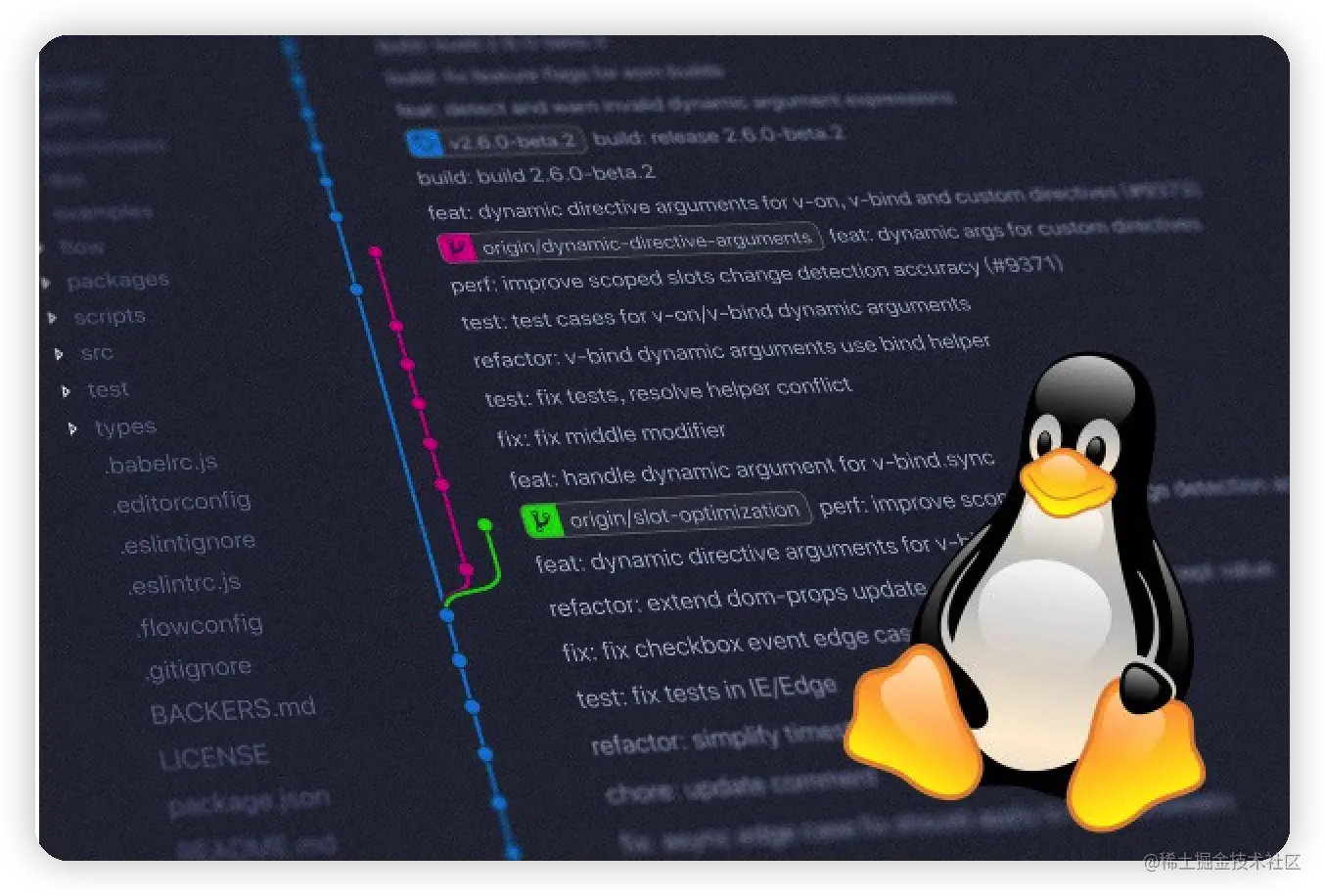Screen dimensions: 1325x896
Task: Select the origin/dynamic-directive-arguments branch label
Action: click(647, 242)
